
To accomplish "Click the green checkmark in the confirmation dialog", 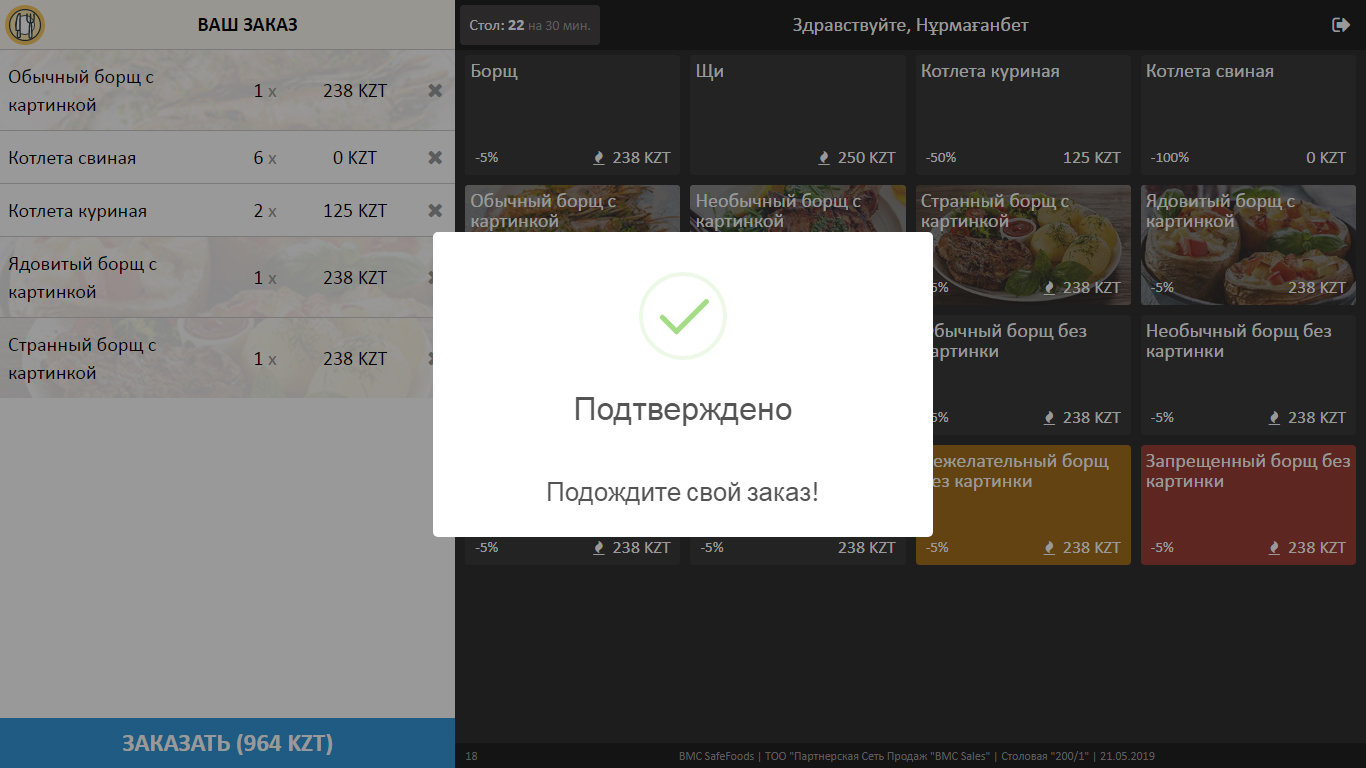I will click(682, 314).
